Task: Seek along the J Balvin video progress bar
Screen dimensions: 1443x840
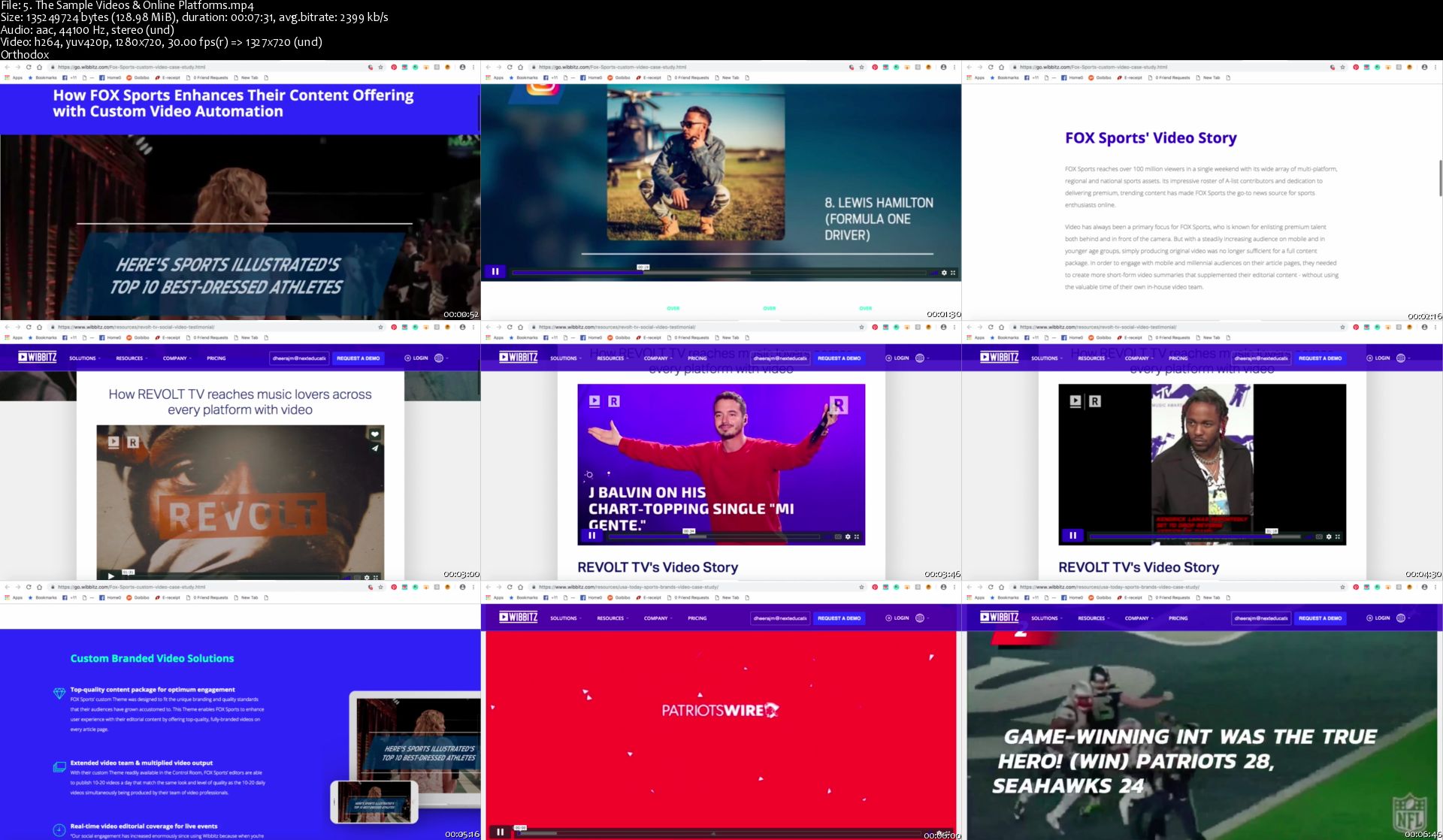Action: tap(714, 536)
